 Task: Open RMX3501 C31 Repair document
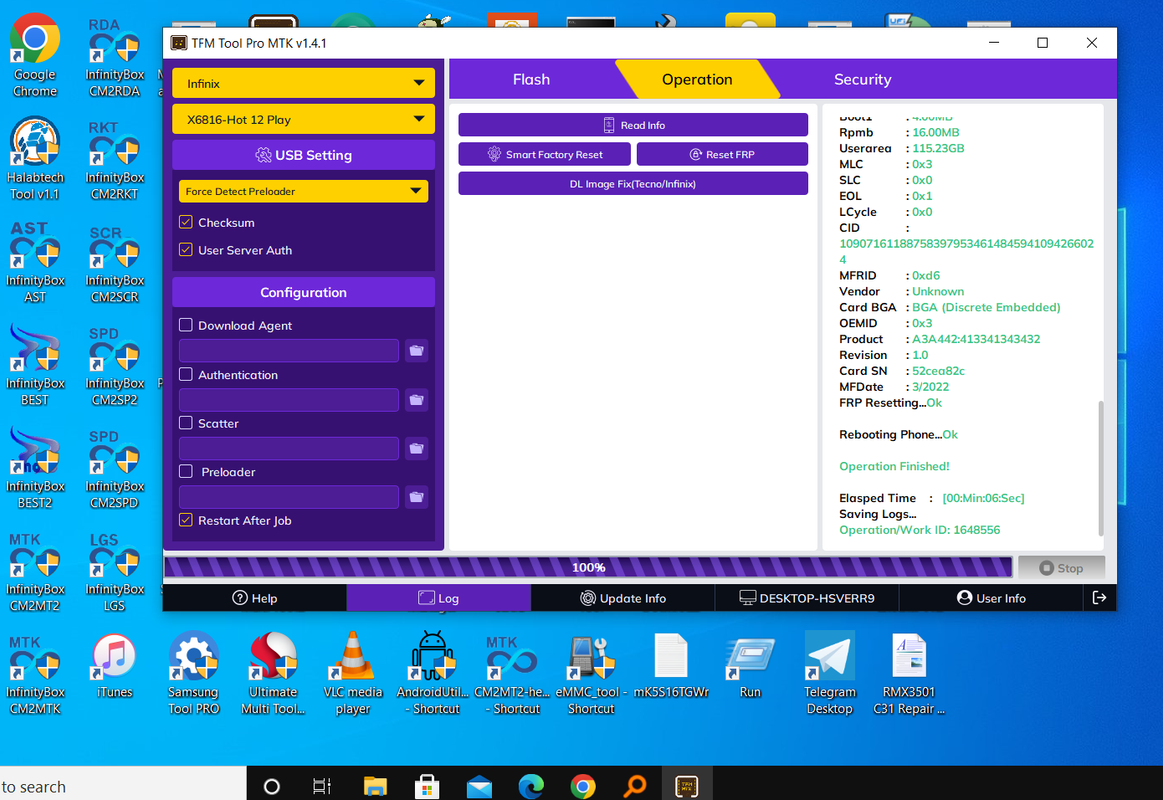coord(909,673)
